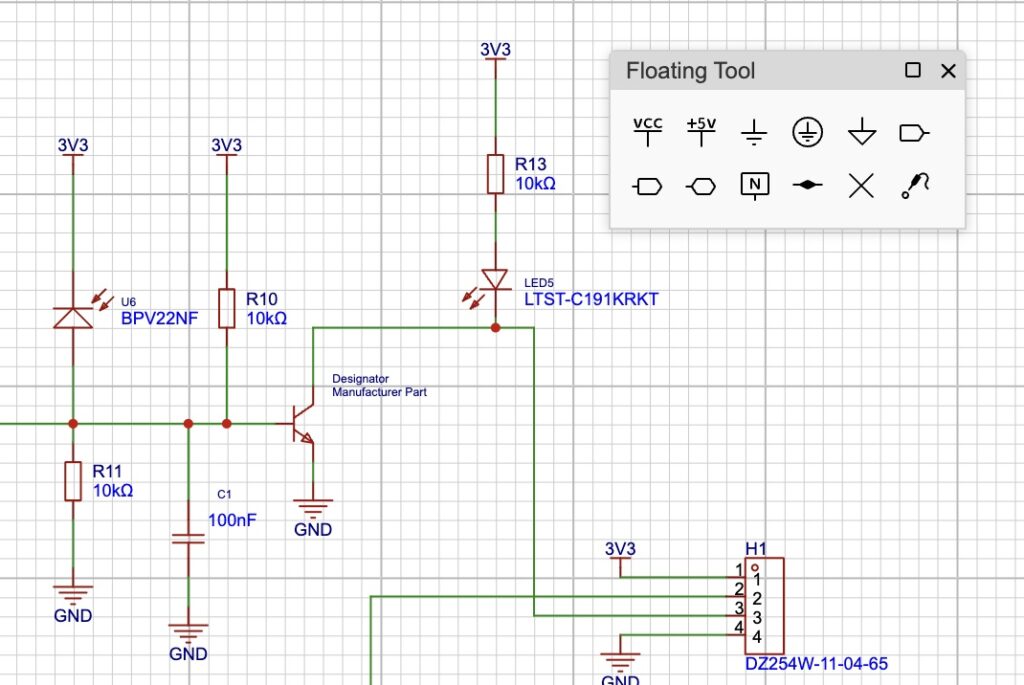Image resolution: width=1024 pixels, height=685 pixels.
Task: Select capacitor C1 labeled 100nF
Action: (x=188, y=538)
